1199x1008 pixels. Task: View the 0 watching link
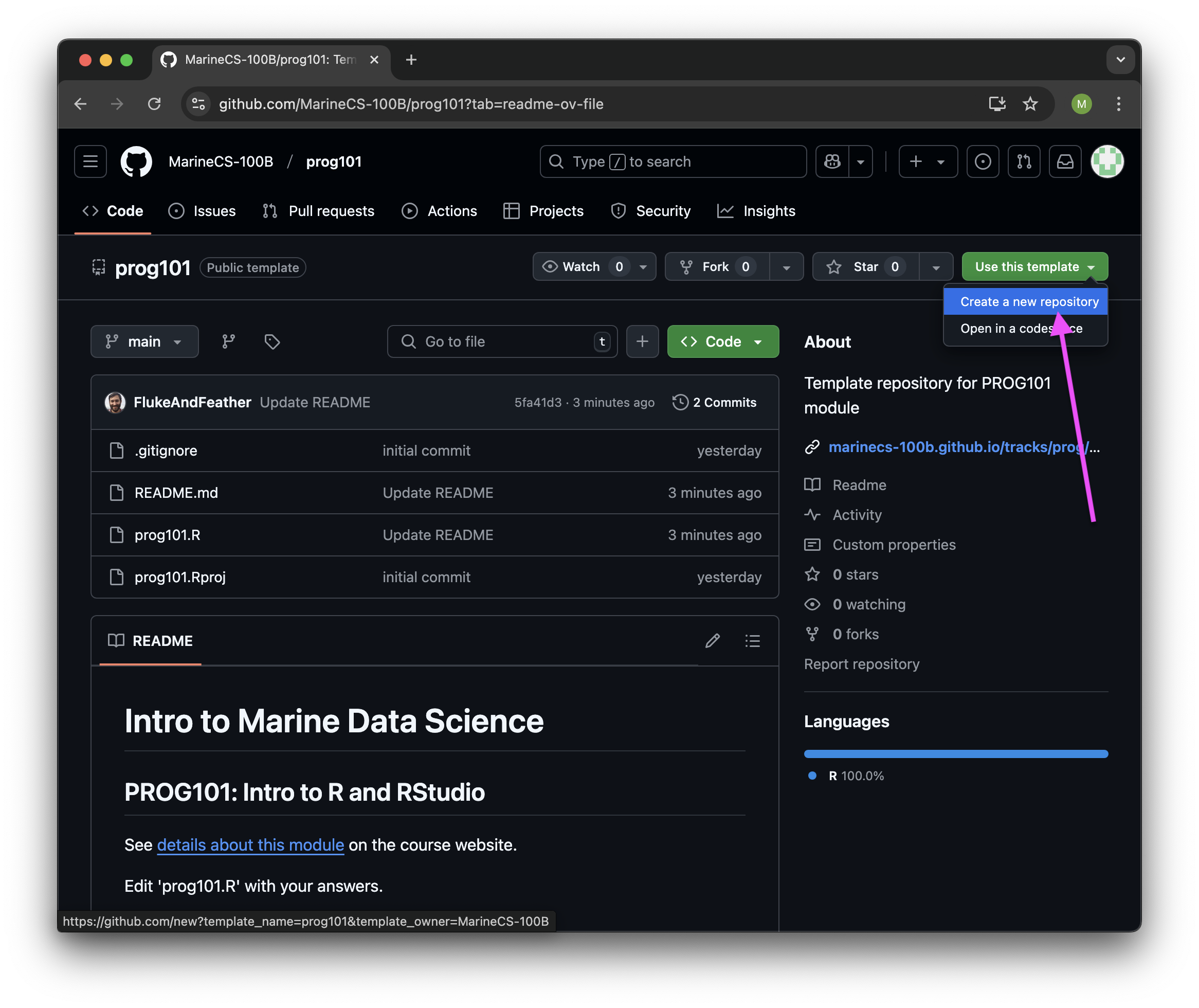tap(869, 604)
